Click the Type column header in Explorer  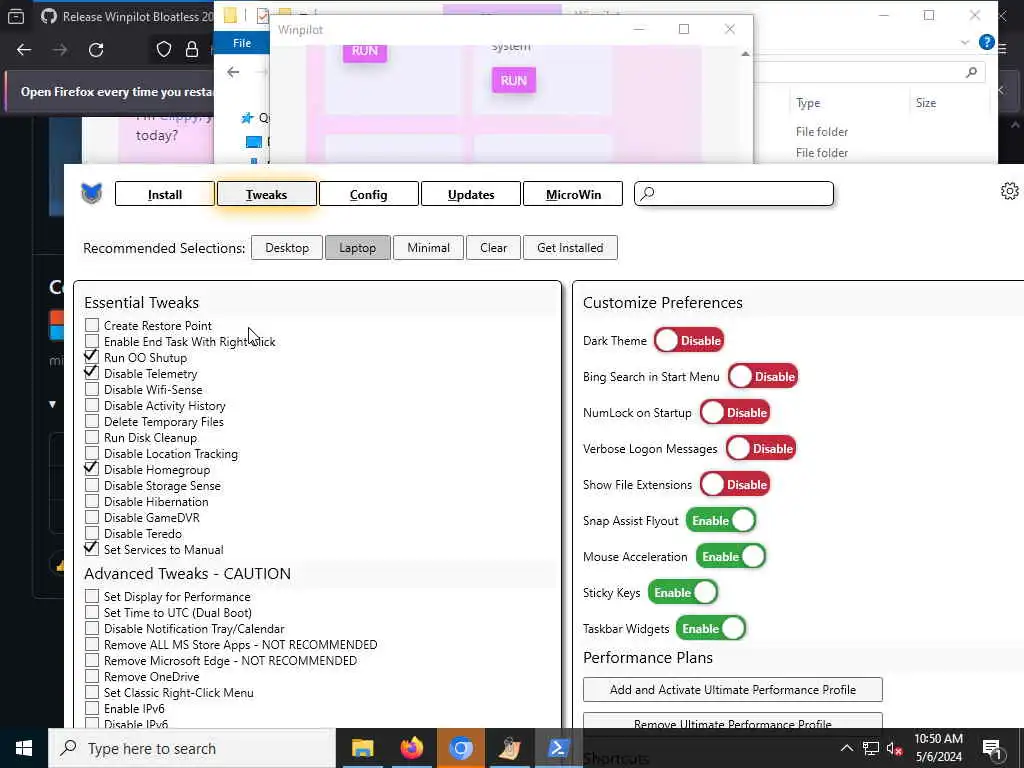808,103
